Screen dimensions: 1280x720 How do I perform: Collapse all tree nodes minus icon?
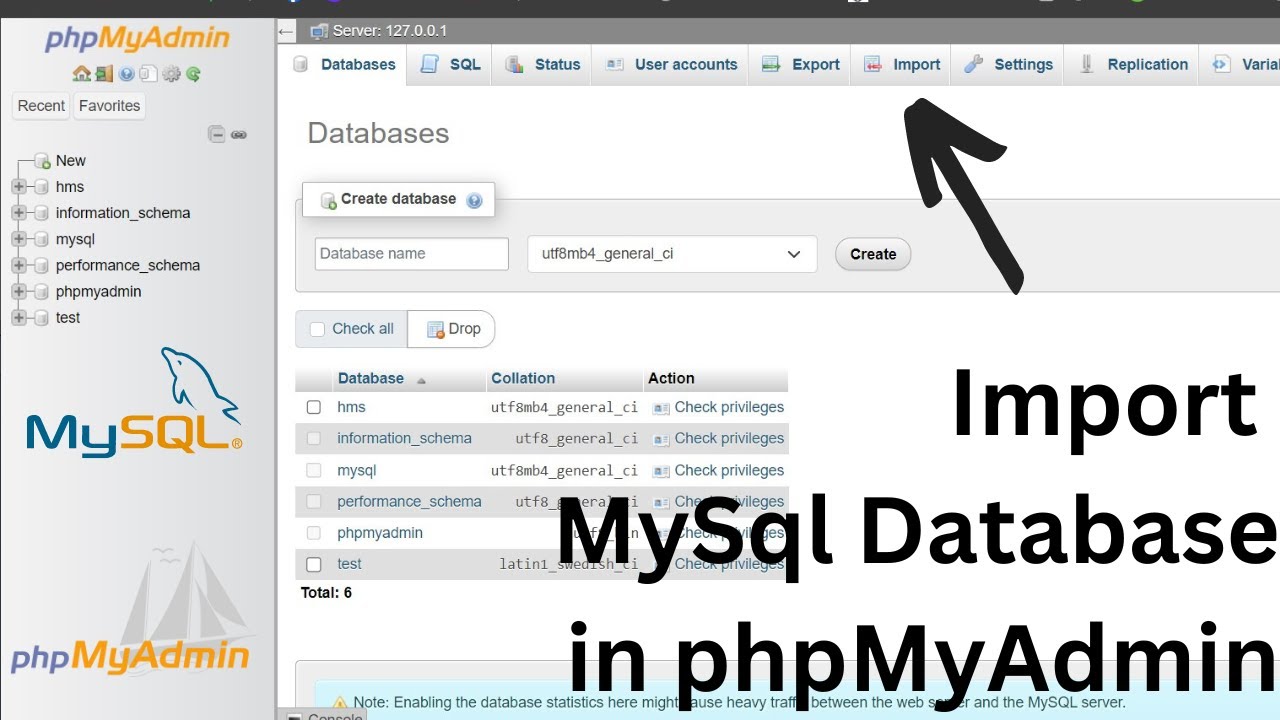click(216, 134)
